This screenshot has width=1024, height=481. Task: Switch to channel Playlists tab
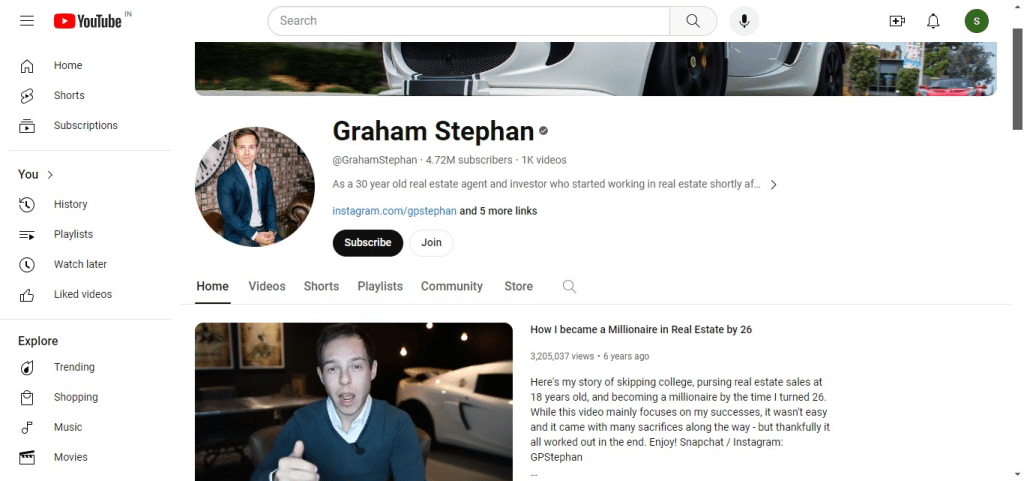380,287
